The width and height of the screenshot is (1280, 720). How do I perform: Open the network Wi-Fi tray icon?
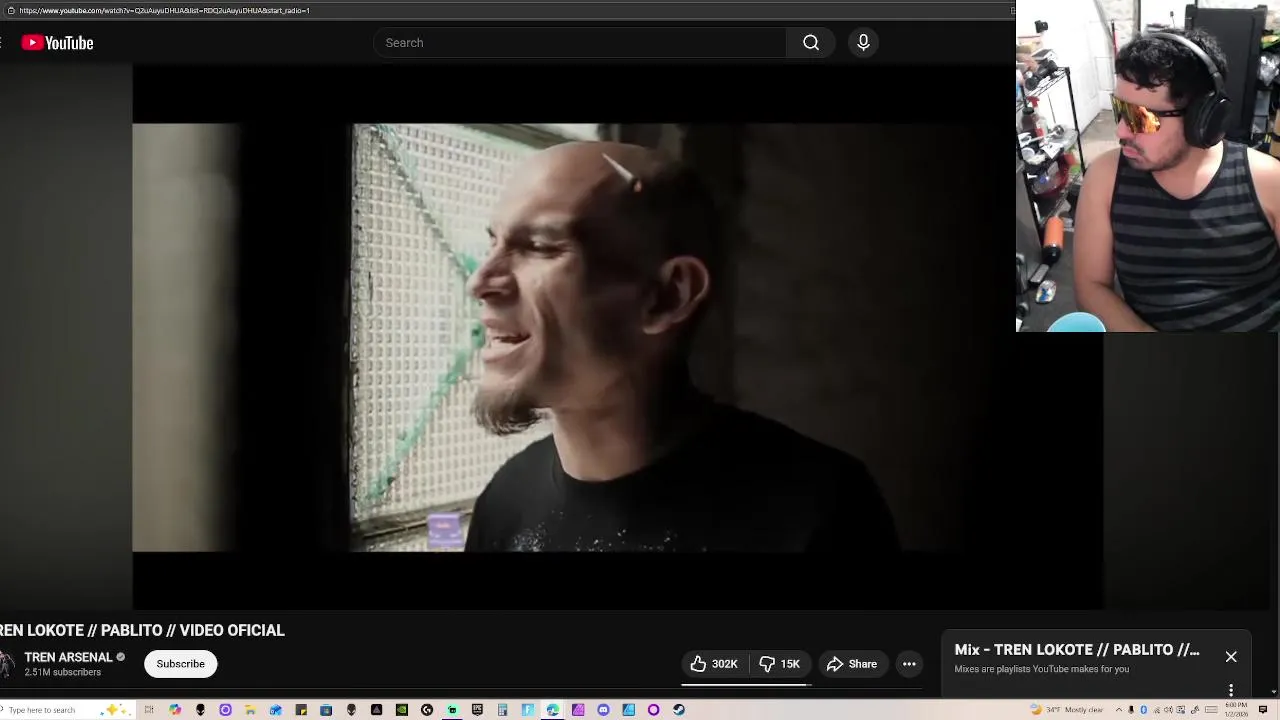tap(1157, 710)
